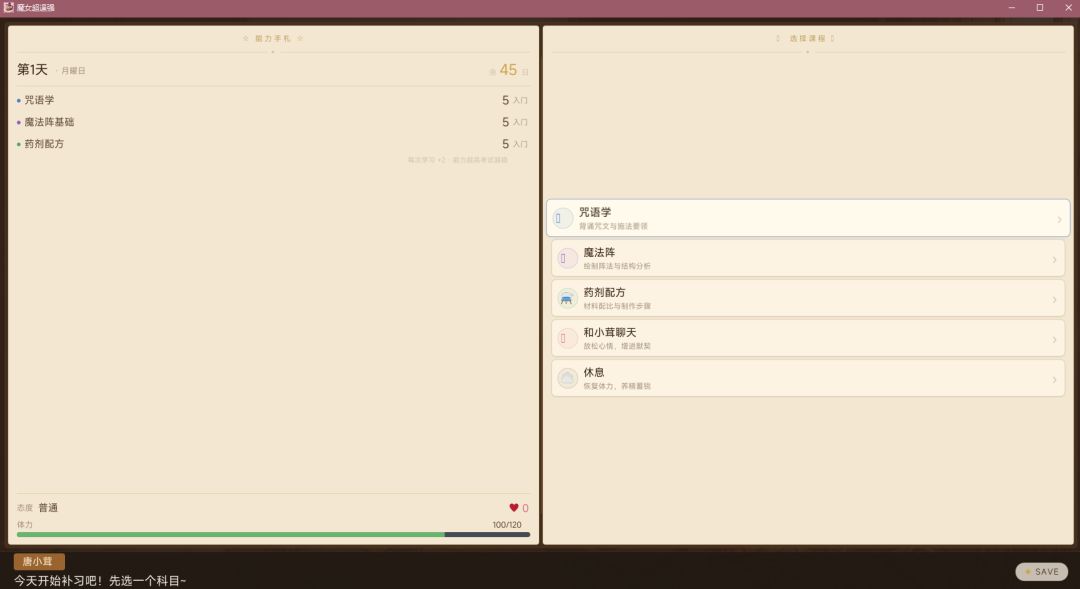Click the 放松心情，增进默契 subtitle

click(x=617, y=346)
